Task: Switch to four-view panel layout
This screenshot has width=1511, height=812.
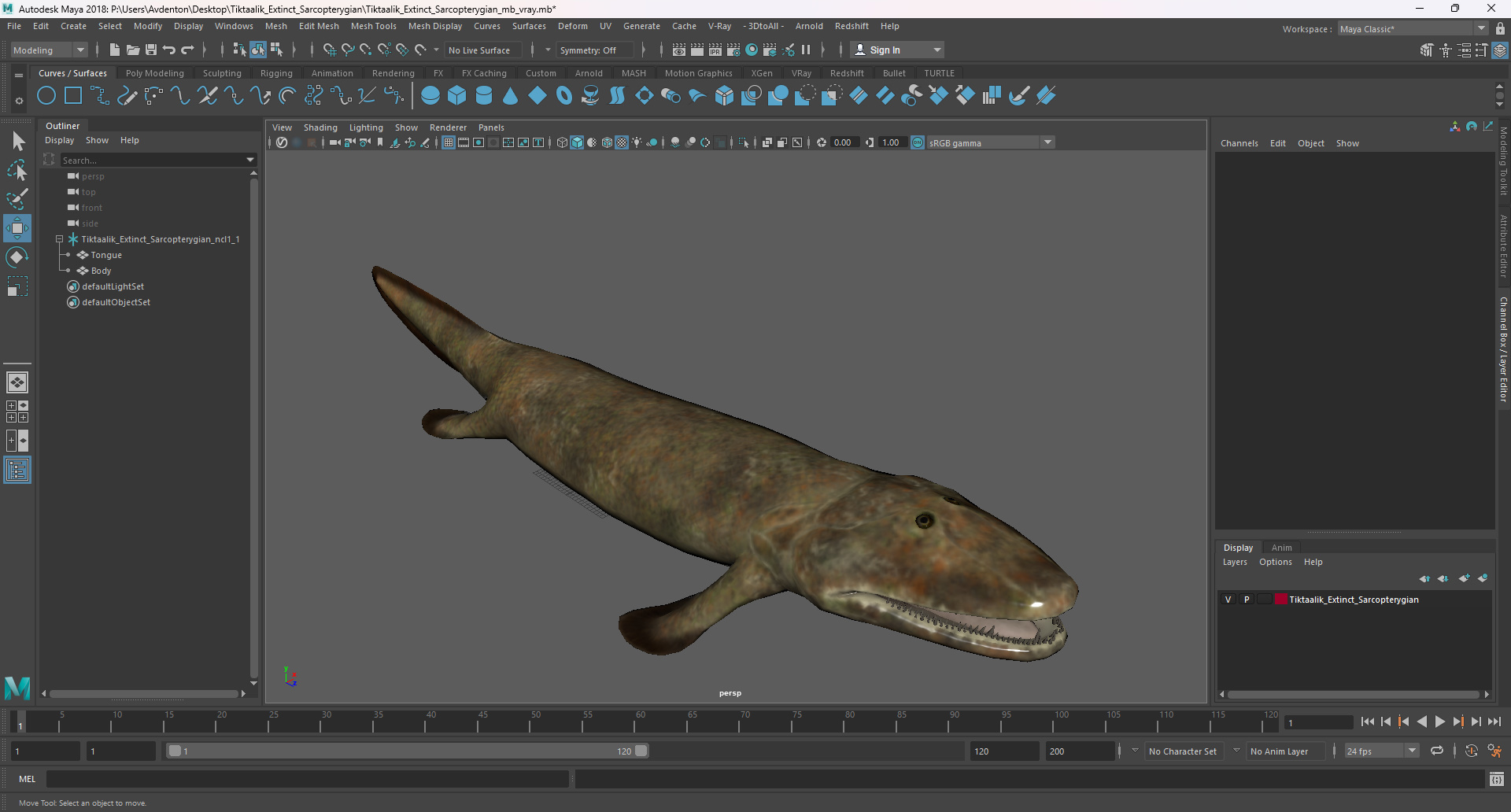Action: (17, 412)
